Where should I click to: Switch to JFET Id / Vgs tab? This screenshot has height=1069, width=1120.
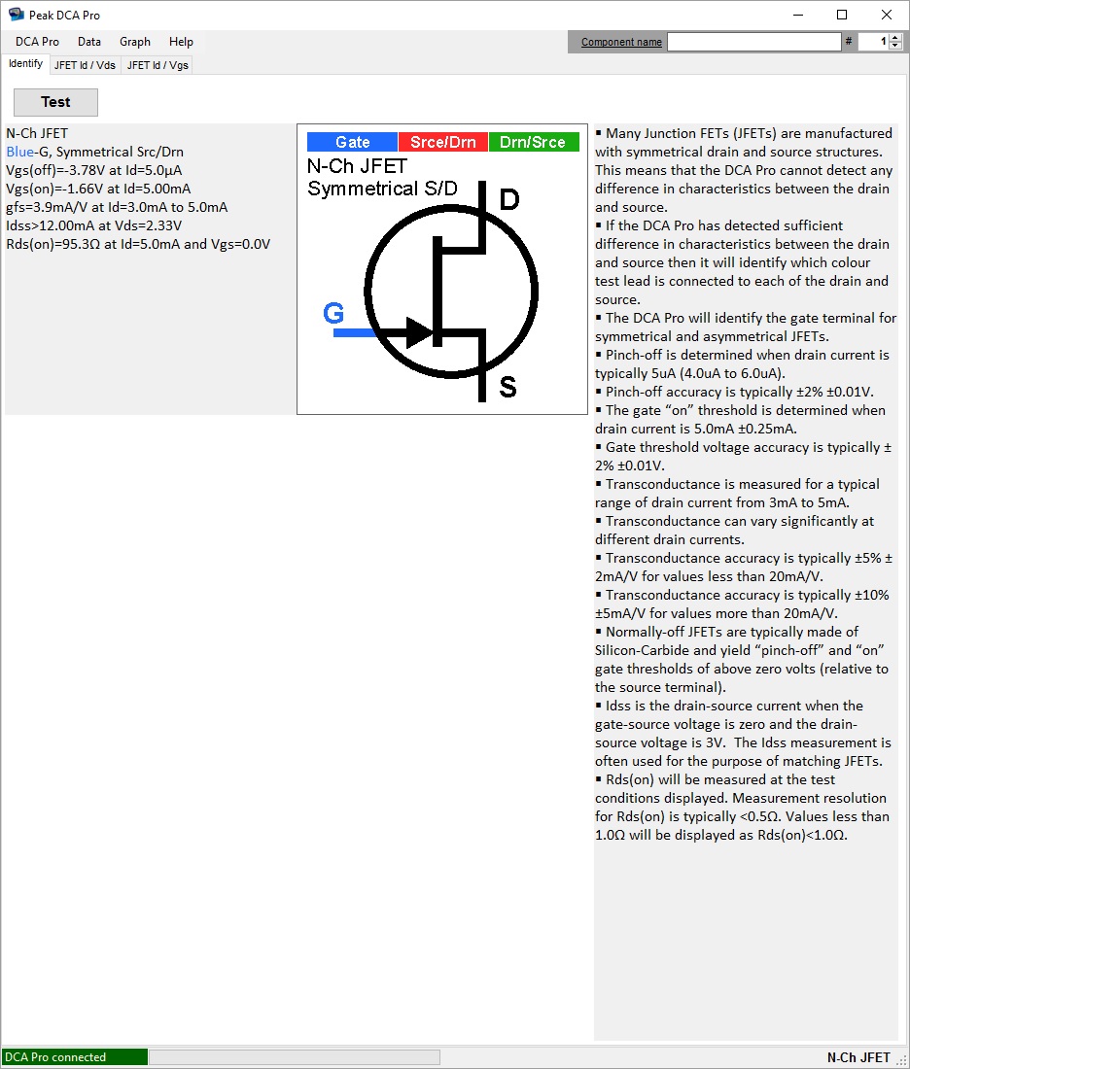[157, 65]
